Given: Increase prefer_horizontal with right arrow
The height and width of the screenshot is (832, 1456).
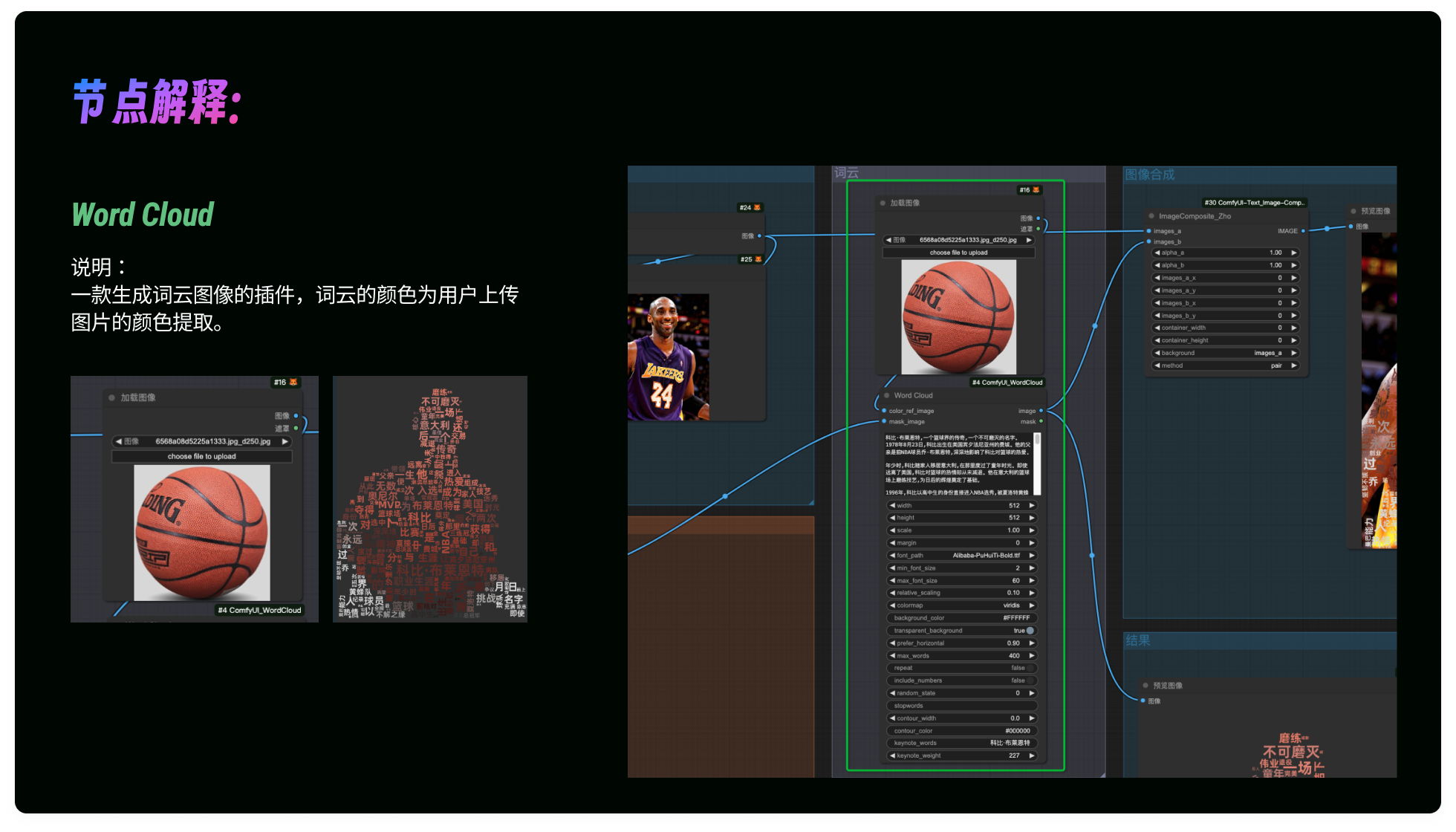Looking at the screenshot, I should (x=1031, y=643).
